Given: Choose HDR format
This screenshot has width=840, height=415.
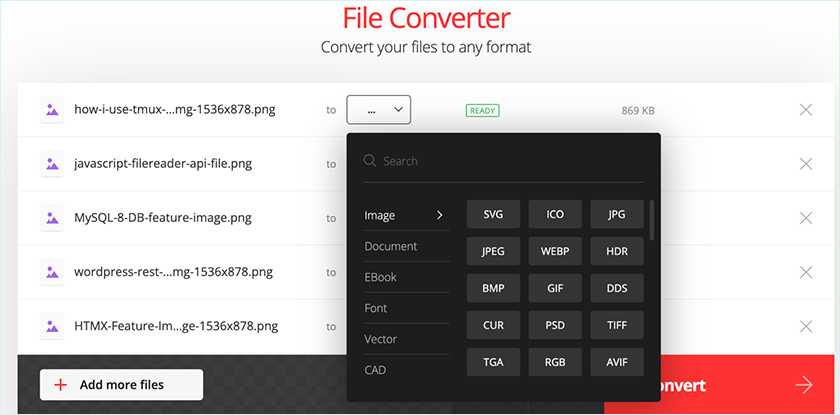Looking at the screenshot, I should 617,251.
